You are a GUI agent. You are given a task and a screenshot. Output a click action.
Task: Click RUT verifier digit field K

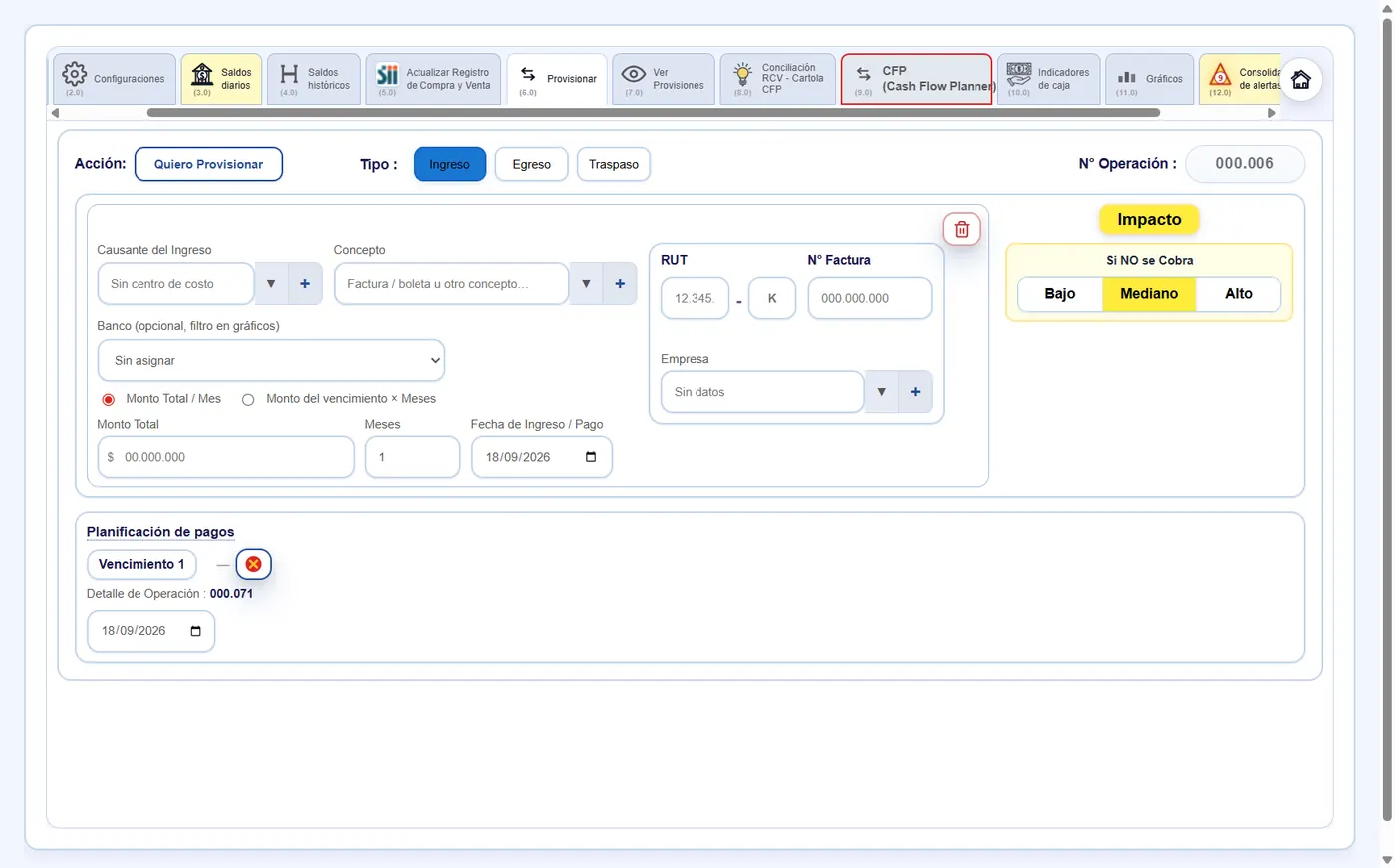[772, 298]
